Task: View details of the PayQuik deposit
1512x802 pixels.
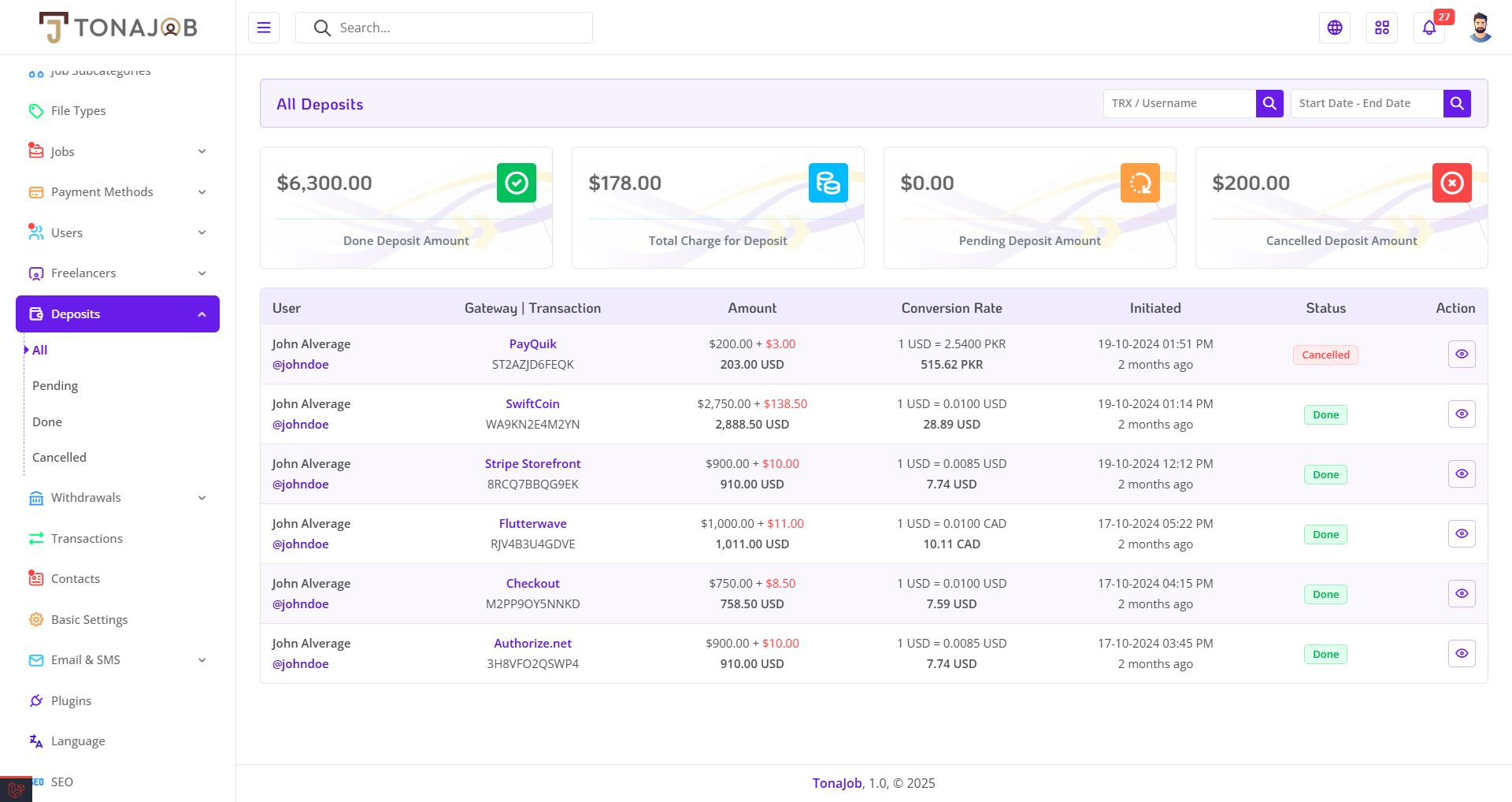Action: [1462, 355]
